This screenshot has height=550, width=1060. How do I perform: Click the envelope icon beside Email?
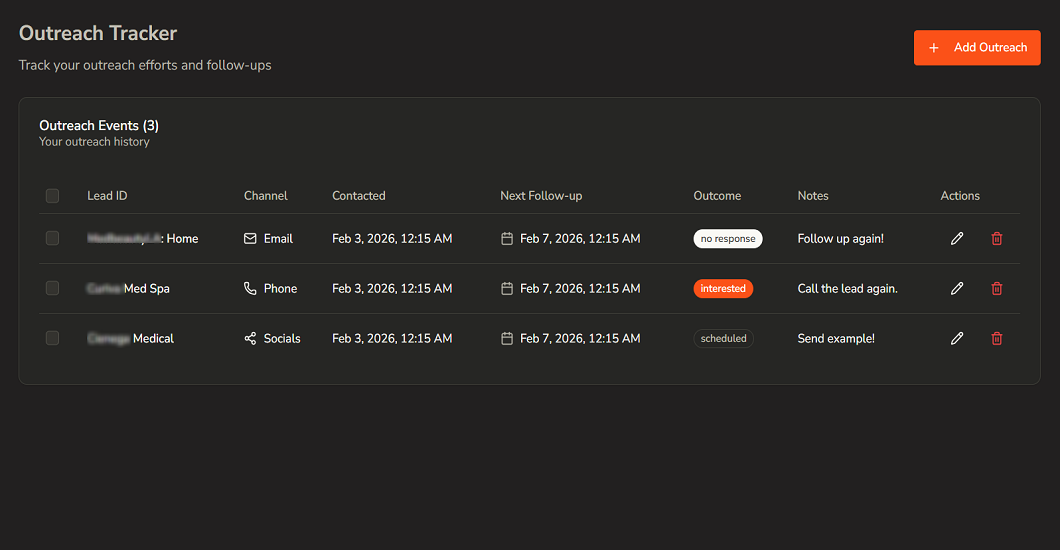[x=250, y=239]
